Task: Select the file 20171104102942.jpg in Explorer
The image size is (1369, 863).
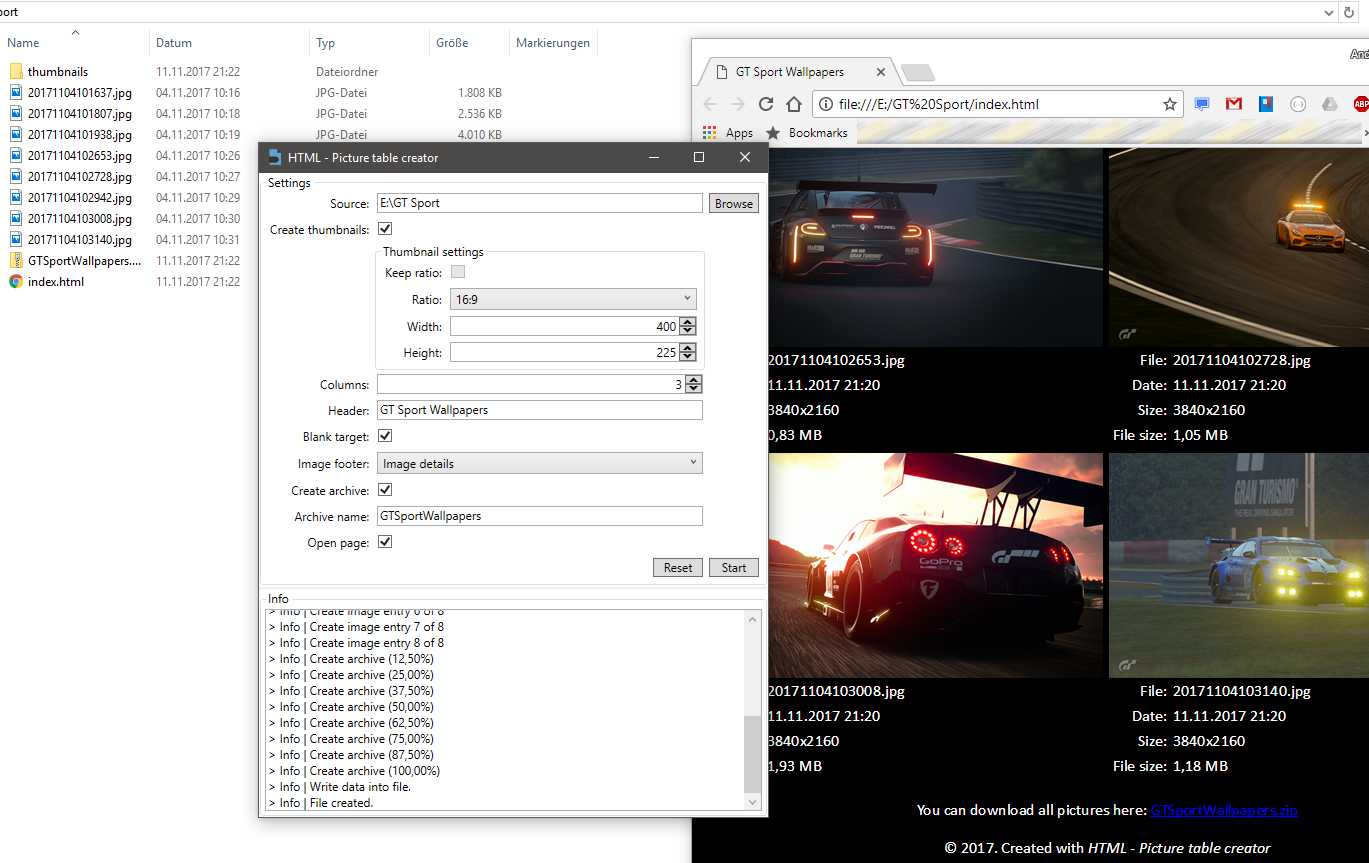Action: click(80, 198)
